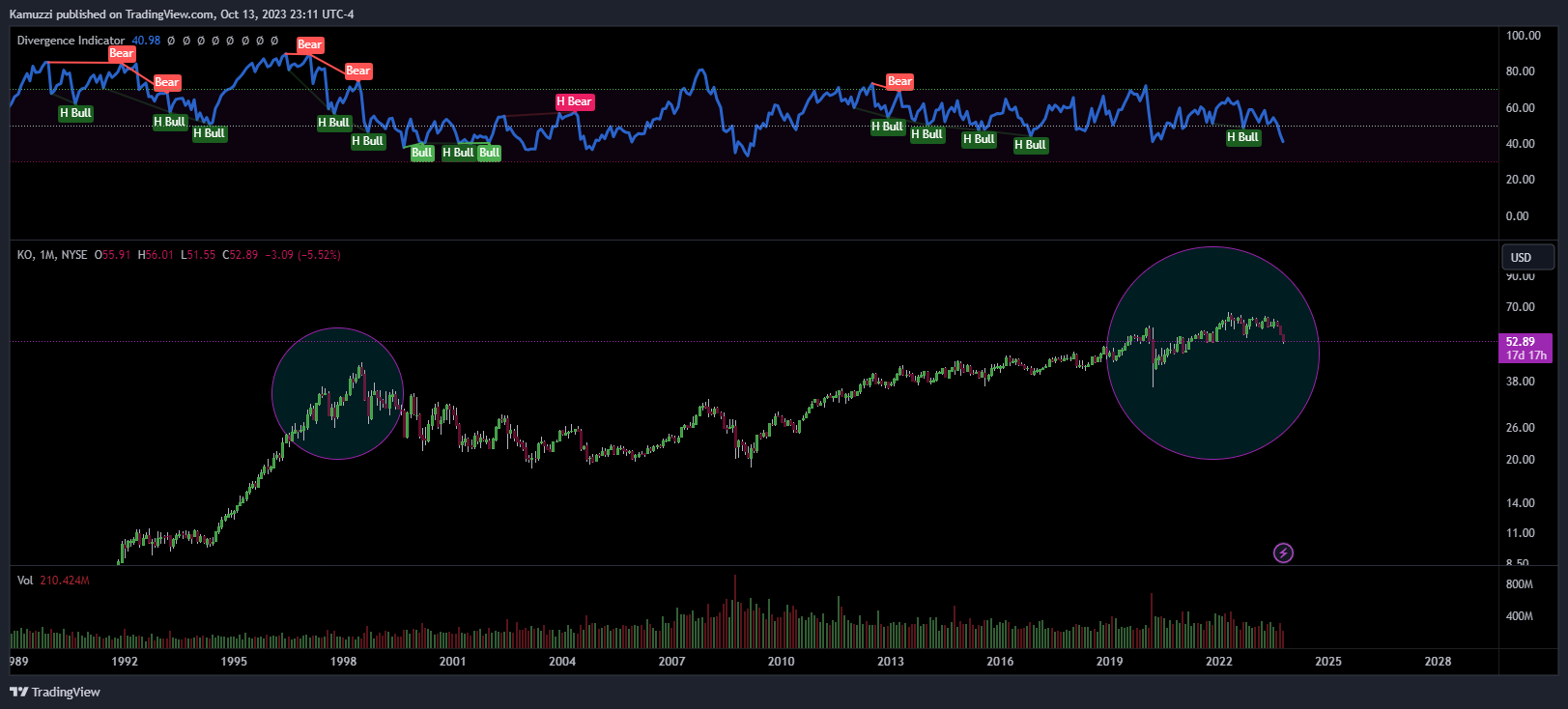Click the KO, 1M, NYSE symbol label

[x=52, y=255]
